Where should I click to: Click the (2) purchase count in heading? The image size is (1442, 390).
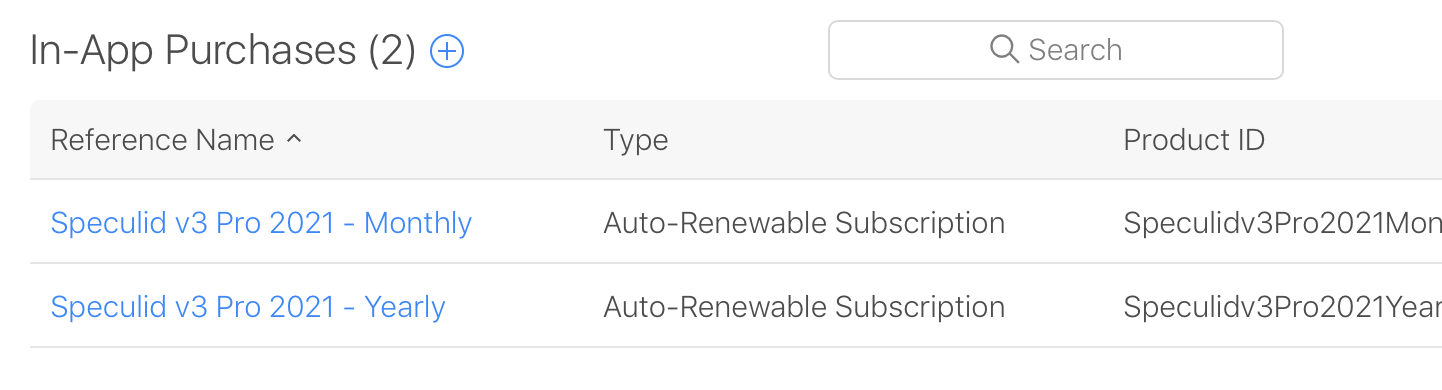click(392, 50)
